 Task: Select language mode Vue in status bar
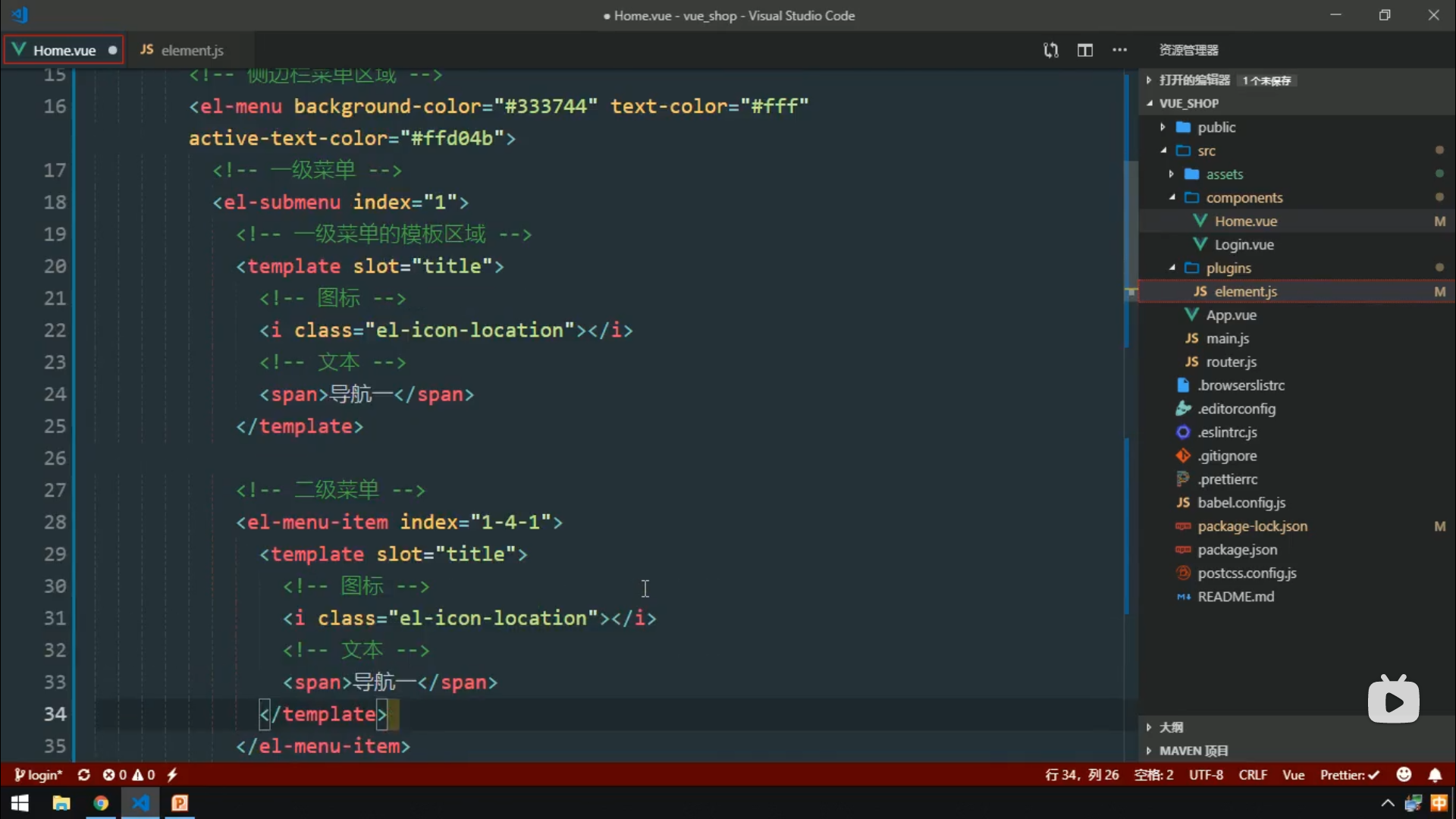pos(1293,775)
